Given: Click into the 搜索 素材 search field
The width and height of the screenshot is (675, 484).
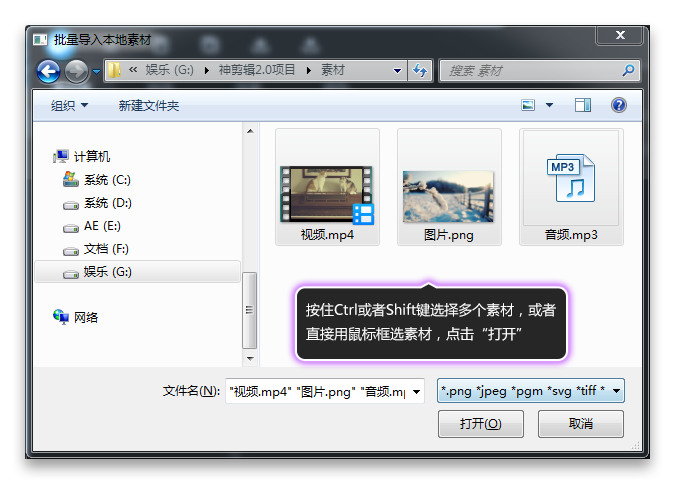Looking at the screenshot, I should point(530,71).
